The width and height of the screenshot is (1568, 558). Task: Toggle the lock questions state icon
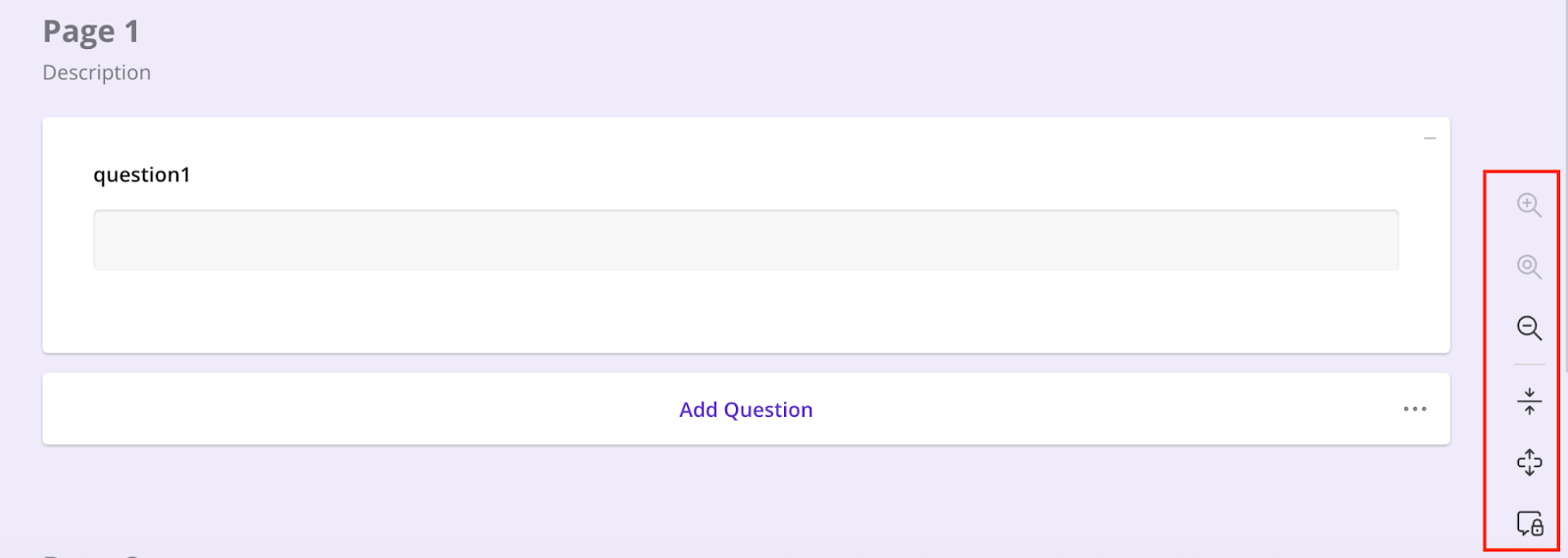click(x=1530, y=523)
